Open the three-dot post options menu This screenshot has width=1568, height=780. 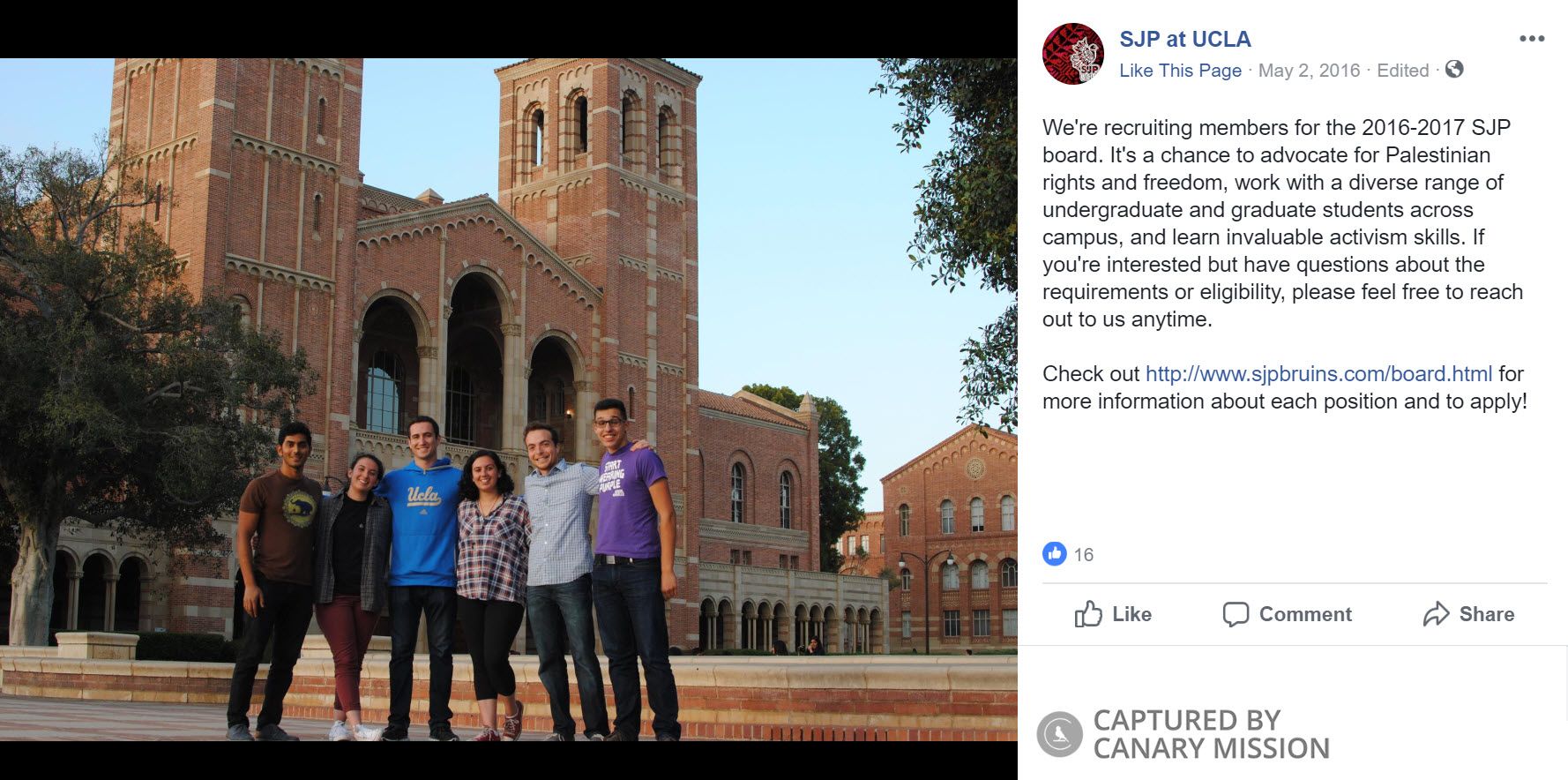pyautogui.click(x=1532, y=39)
